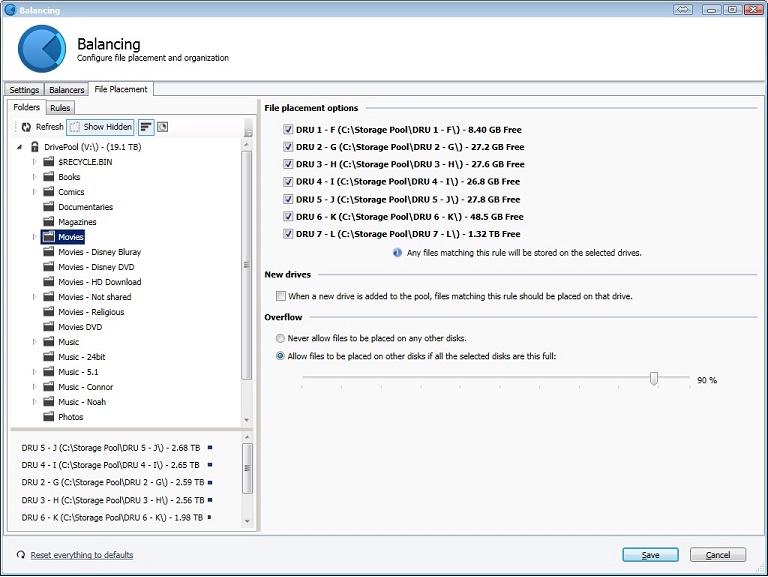Uncheck DRU 1 - F drive checkbox
This screenshot has width=768, height=577.
pyautogui.click(x=288, y=129)
